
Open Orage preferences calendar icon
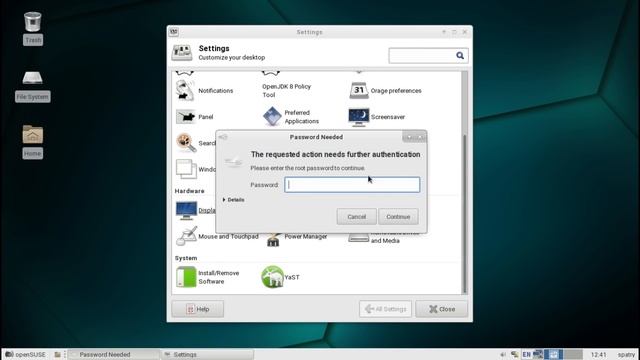click(x=358, y=90)
